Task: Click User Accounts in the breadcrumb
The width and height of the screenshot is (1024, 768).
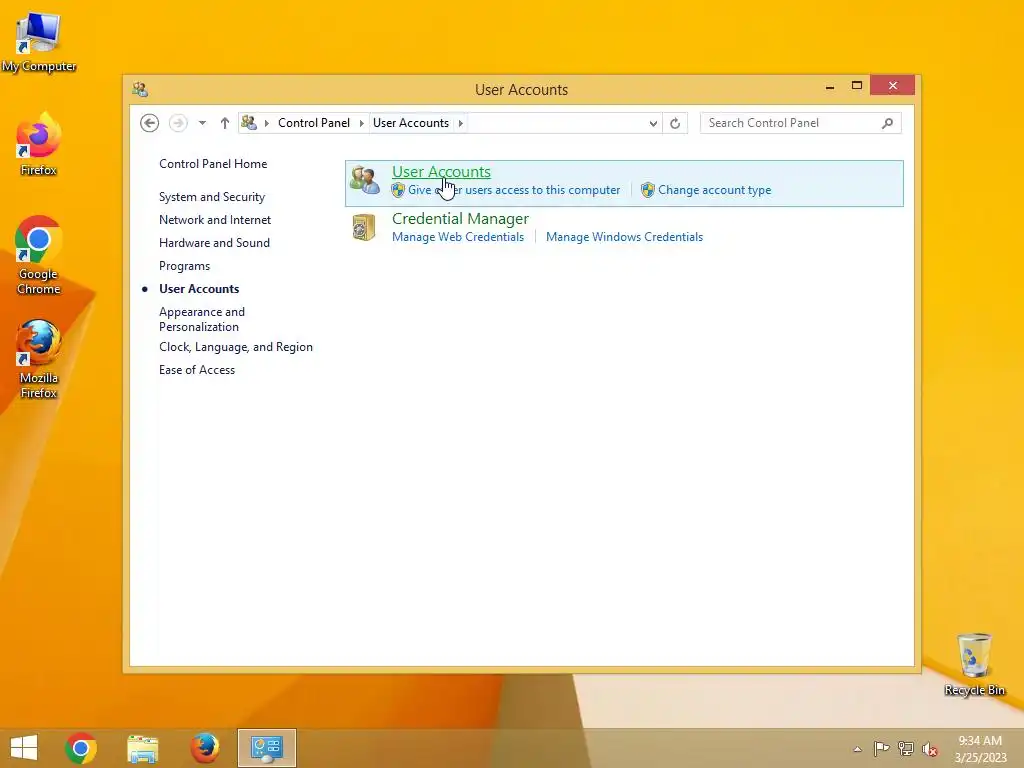Action: [411, 123]
